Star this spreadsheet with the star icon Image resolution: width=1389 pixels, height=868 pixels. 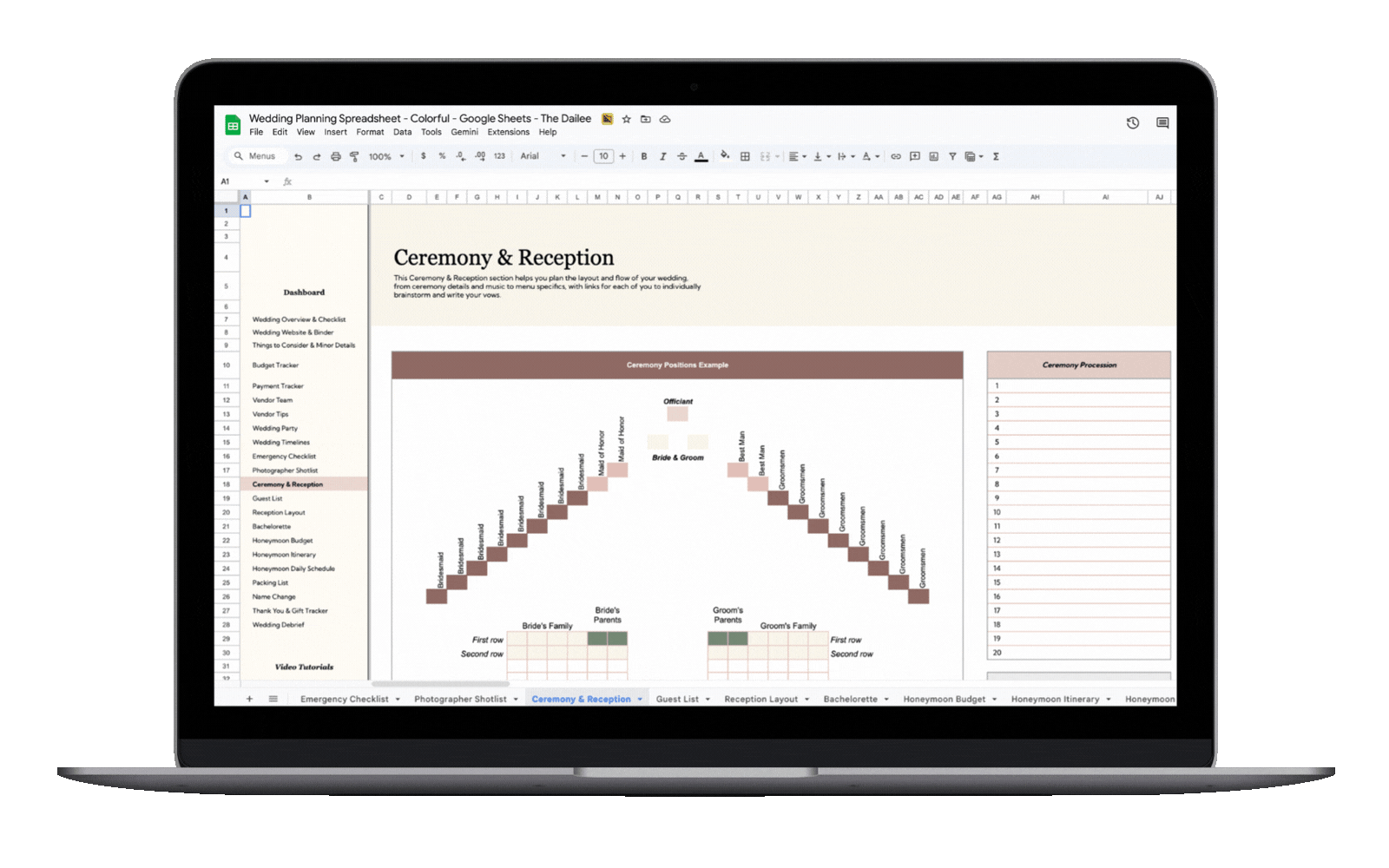626,119
